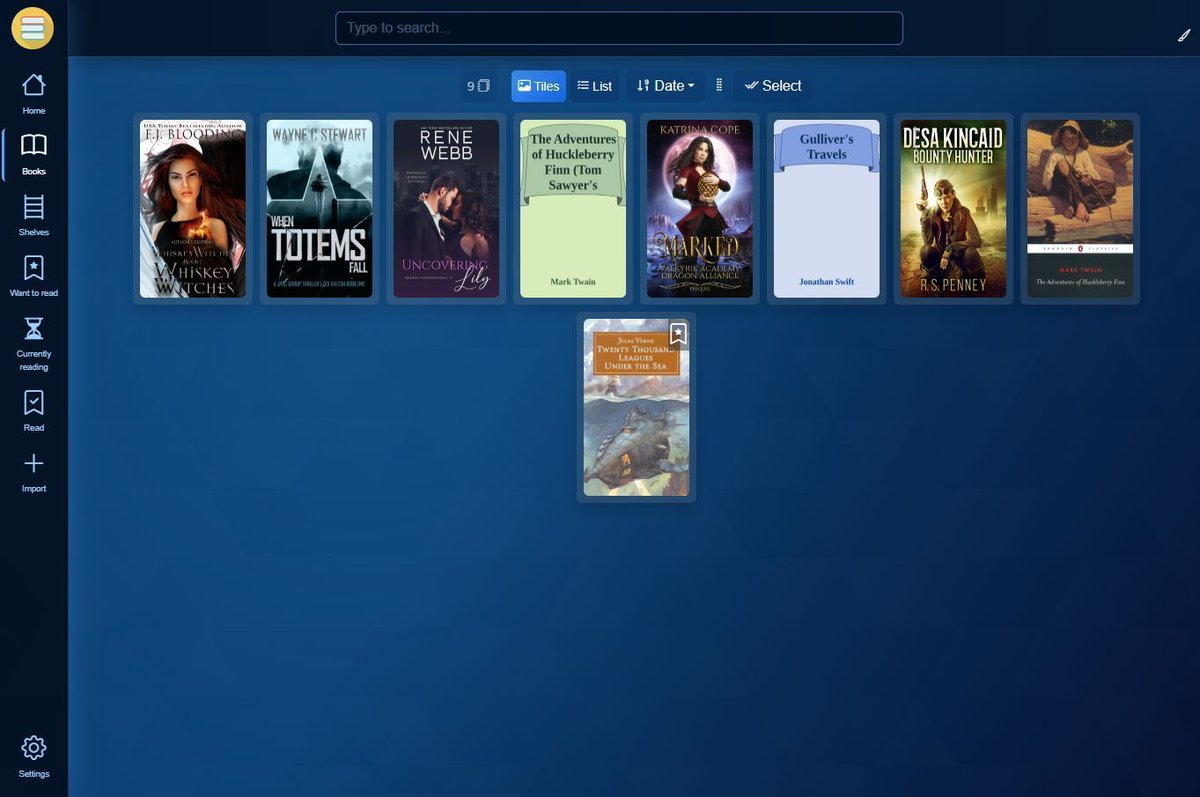The width and height of the screenshot is (1200, 797).
Task: Open Settings in the sidebar
Action: (x=34, y=757)
